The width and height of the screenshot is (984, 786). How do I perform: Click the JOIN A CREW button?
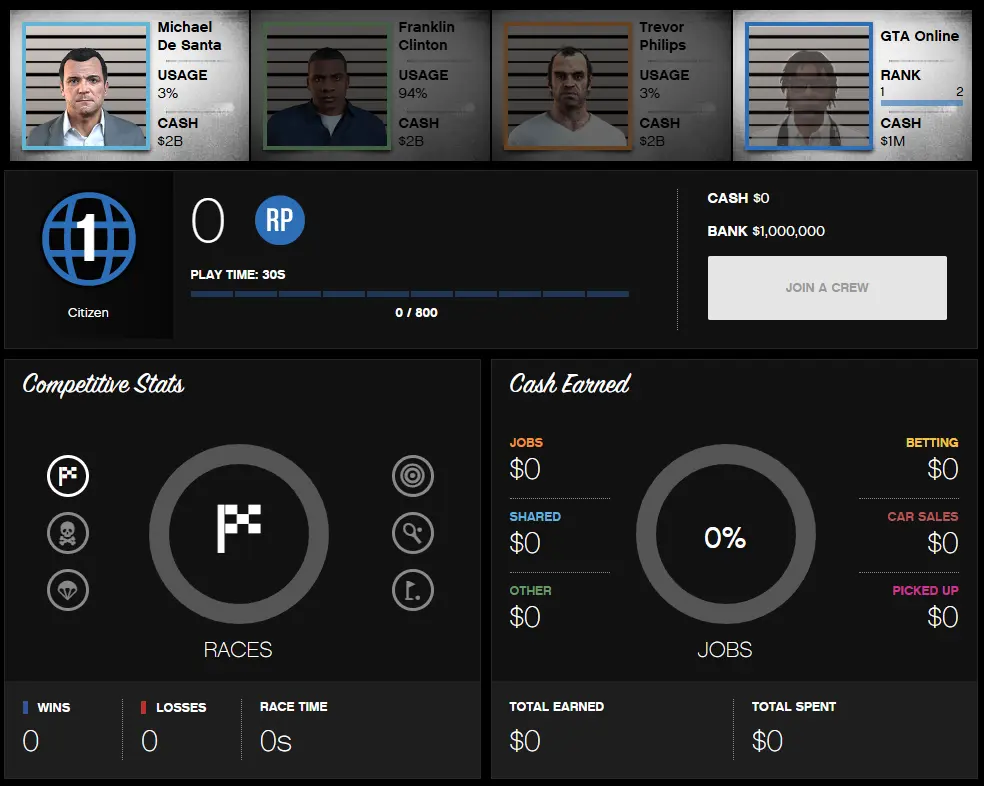[827, 287]
